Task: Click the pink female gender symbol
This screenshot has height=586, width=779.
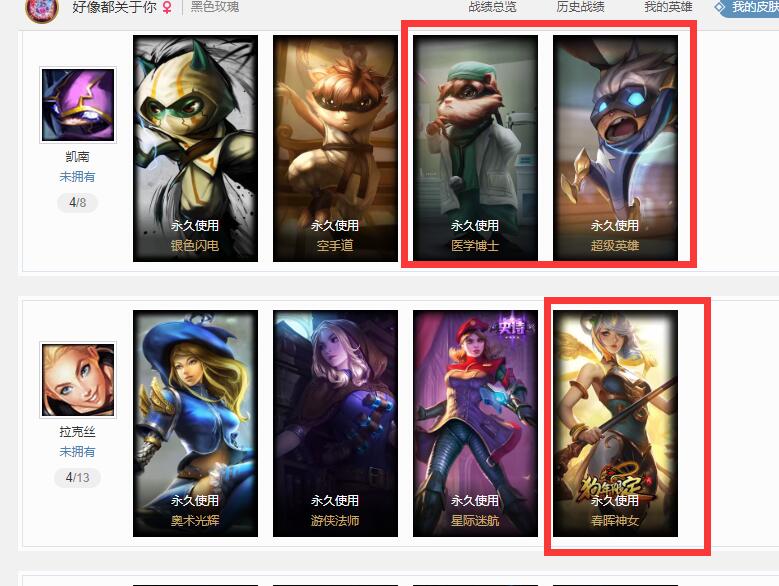Action: 167,7
